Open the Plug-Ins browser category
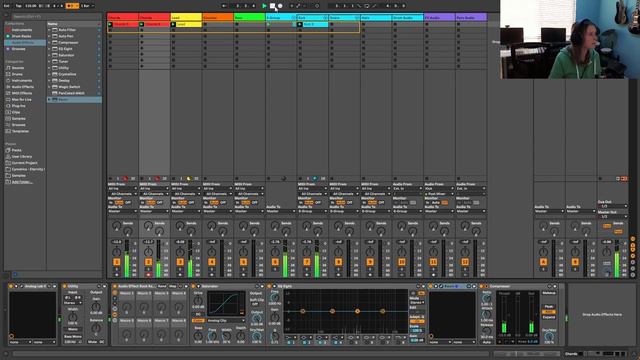640x360 pixels. (x=19, y=106)
